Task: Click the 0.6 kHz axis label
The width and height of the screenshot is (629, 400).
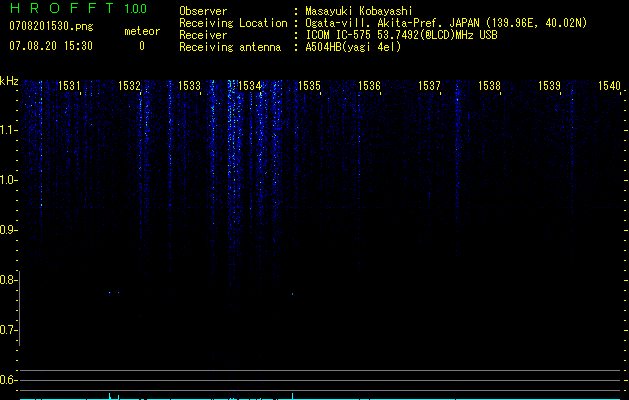Action: 8,380
